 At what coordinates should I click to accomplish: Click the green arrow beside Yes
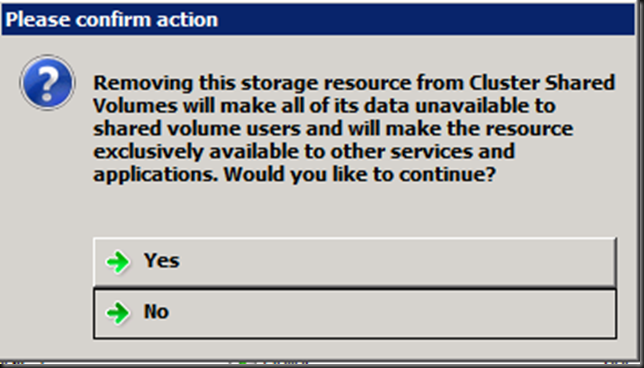tap(118, 262)
